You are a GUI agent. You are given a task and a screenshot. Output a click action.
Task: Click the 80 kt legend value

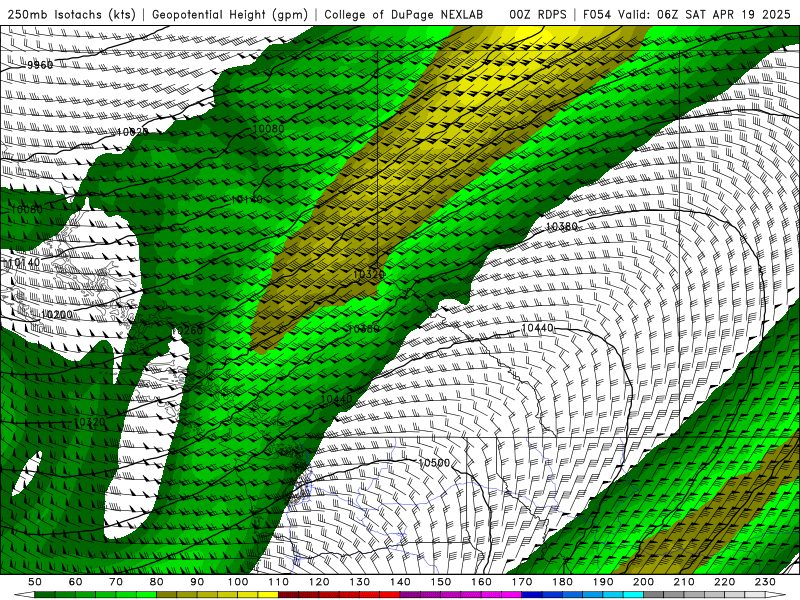click(157, 582)
